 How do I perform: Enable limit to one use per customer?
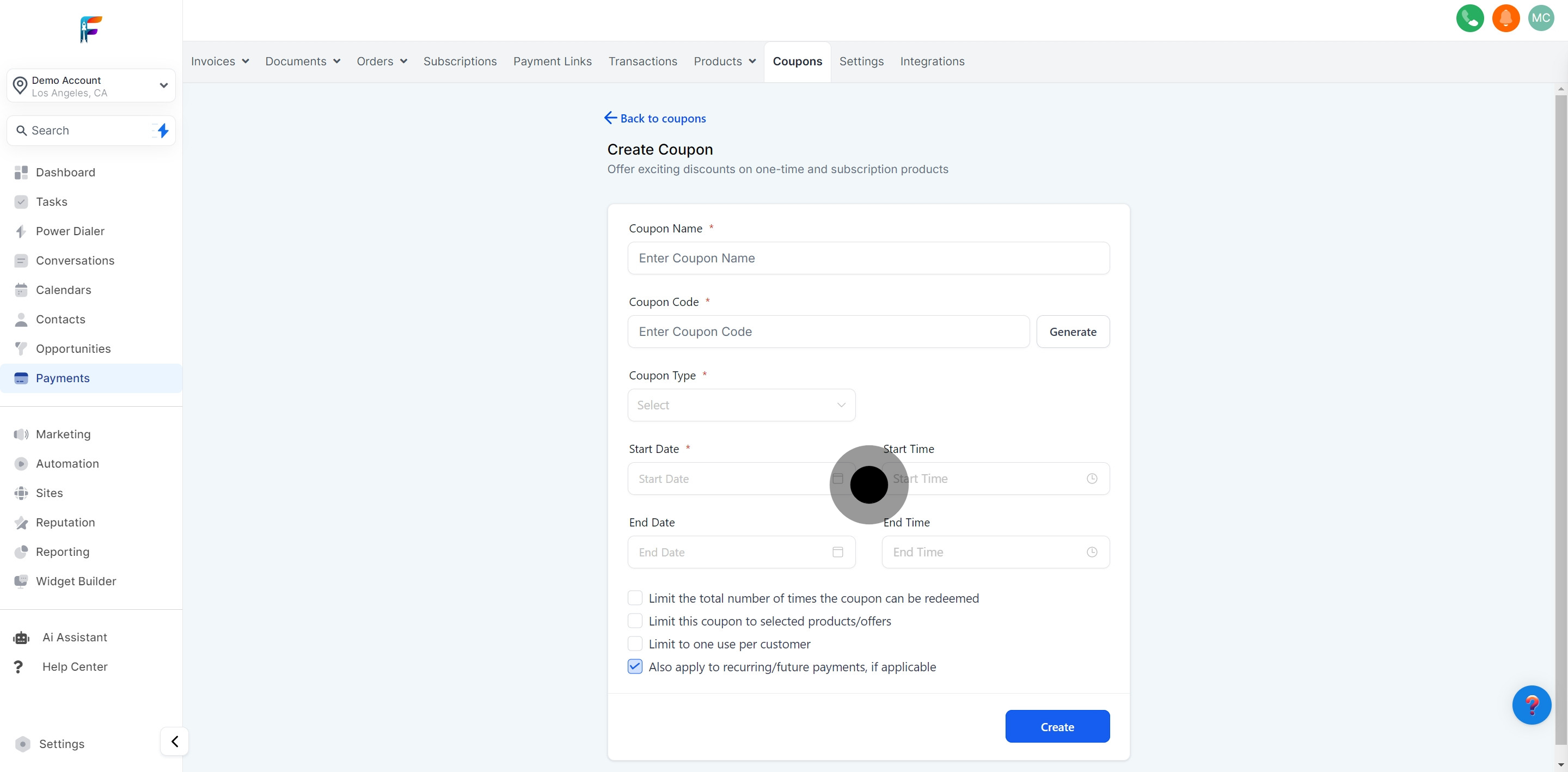(635, 644)
